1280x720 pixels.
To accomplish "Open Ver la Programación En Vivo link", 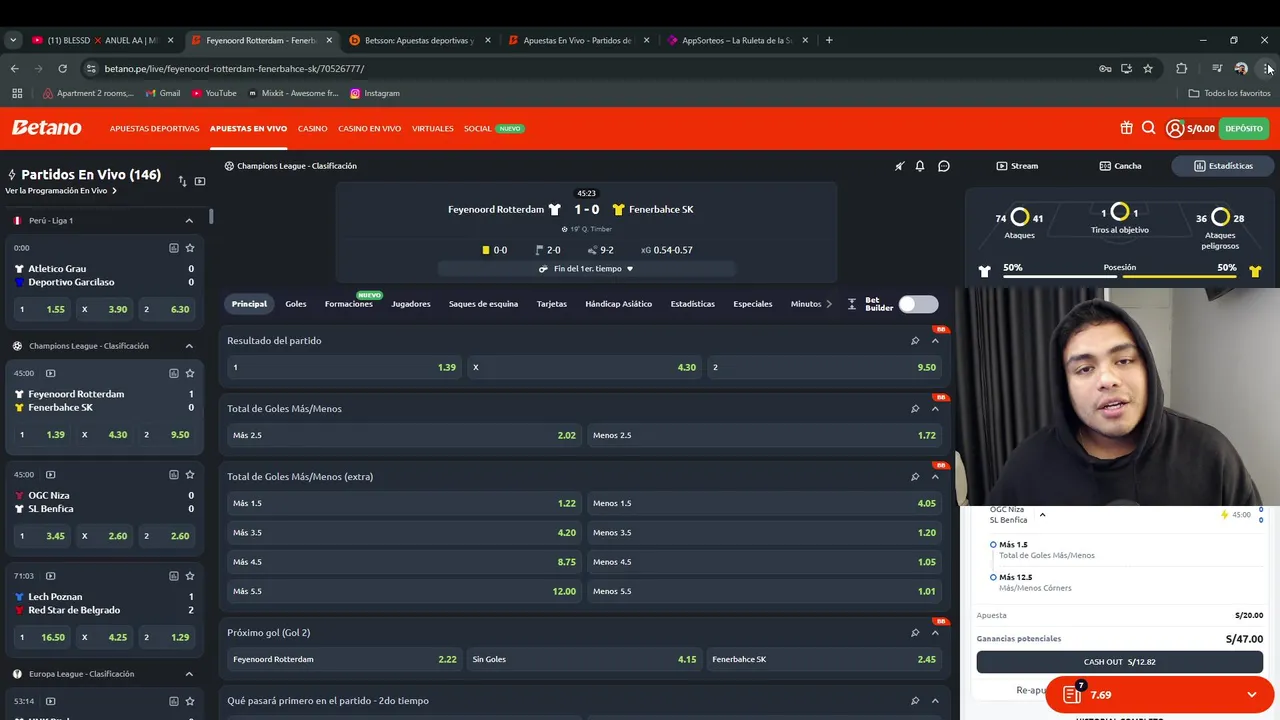I will (x=60, y=191).
